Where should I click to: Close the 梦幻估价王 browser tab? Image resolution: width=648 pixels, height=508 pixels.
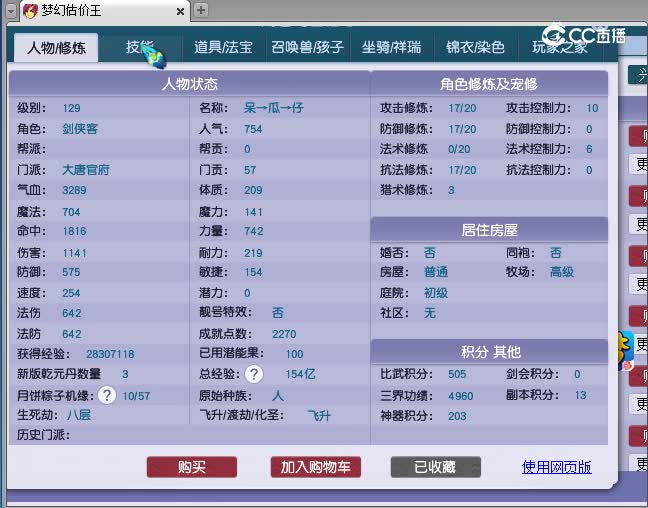tap(180, 12)
